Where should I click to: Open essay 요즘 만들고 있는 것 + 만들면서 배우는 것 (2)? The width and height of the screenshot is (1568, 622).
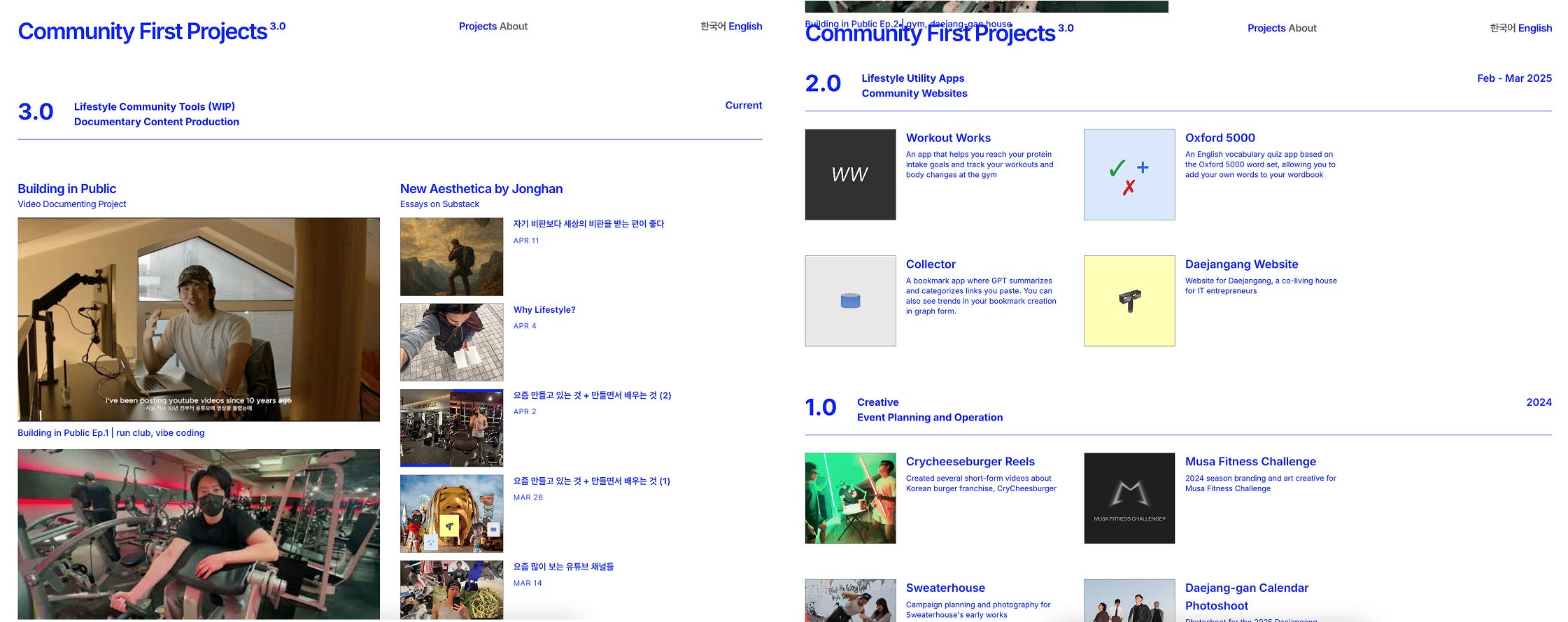592,395
